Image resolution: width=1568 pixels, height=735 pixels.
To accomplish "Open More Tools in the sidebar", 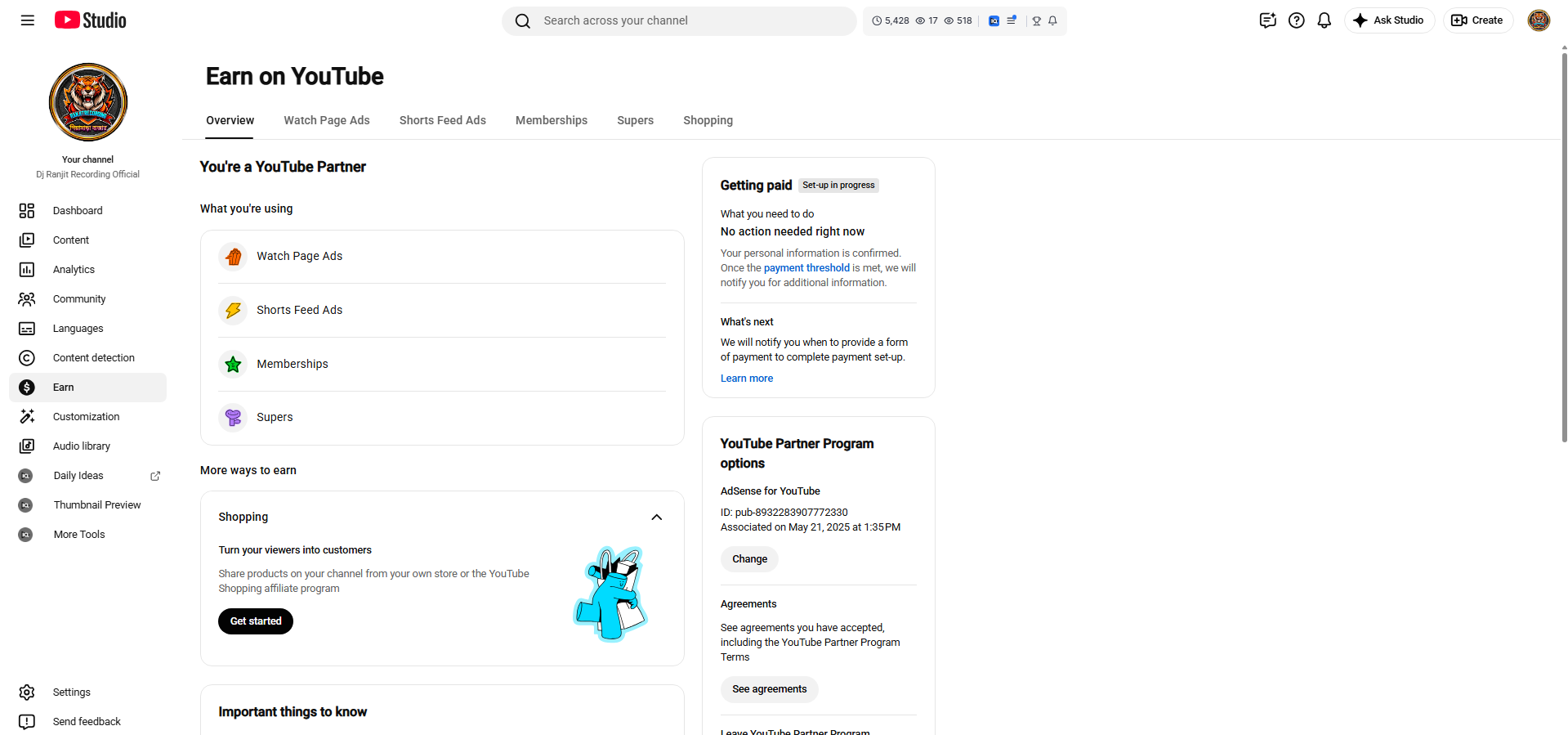I will (87, 535).
